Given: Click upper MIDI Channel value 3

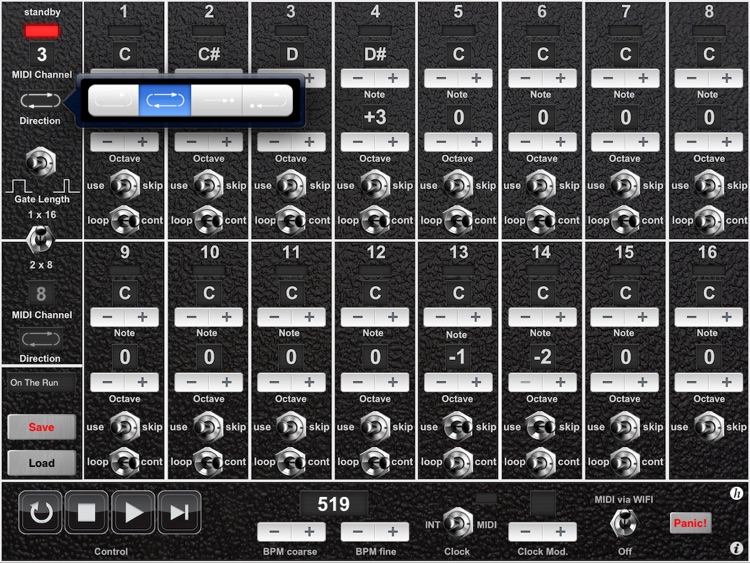Looking at the screenshot, I should point(42,54).
